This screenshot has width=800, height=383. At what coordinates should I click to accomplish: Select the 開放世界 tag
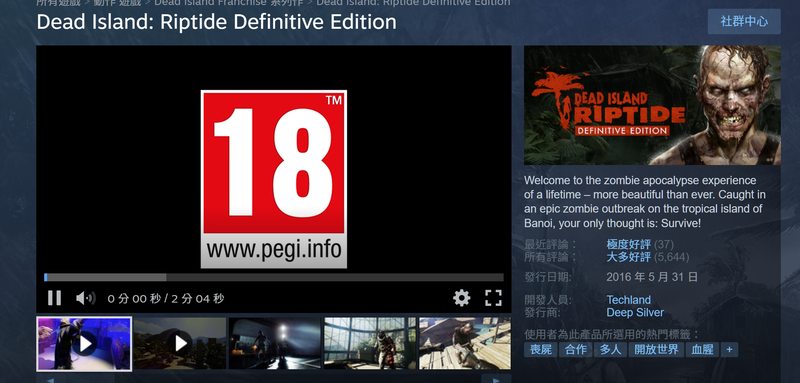pyautogui.click(x=657, y=349)
